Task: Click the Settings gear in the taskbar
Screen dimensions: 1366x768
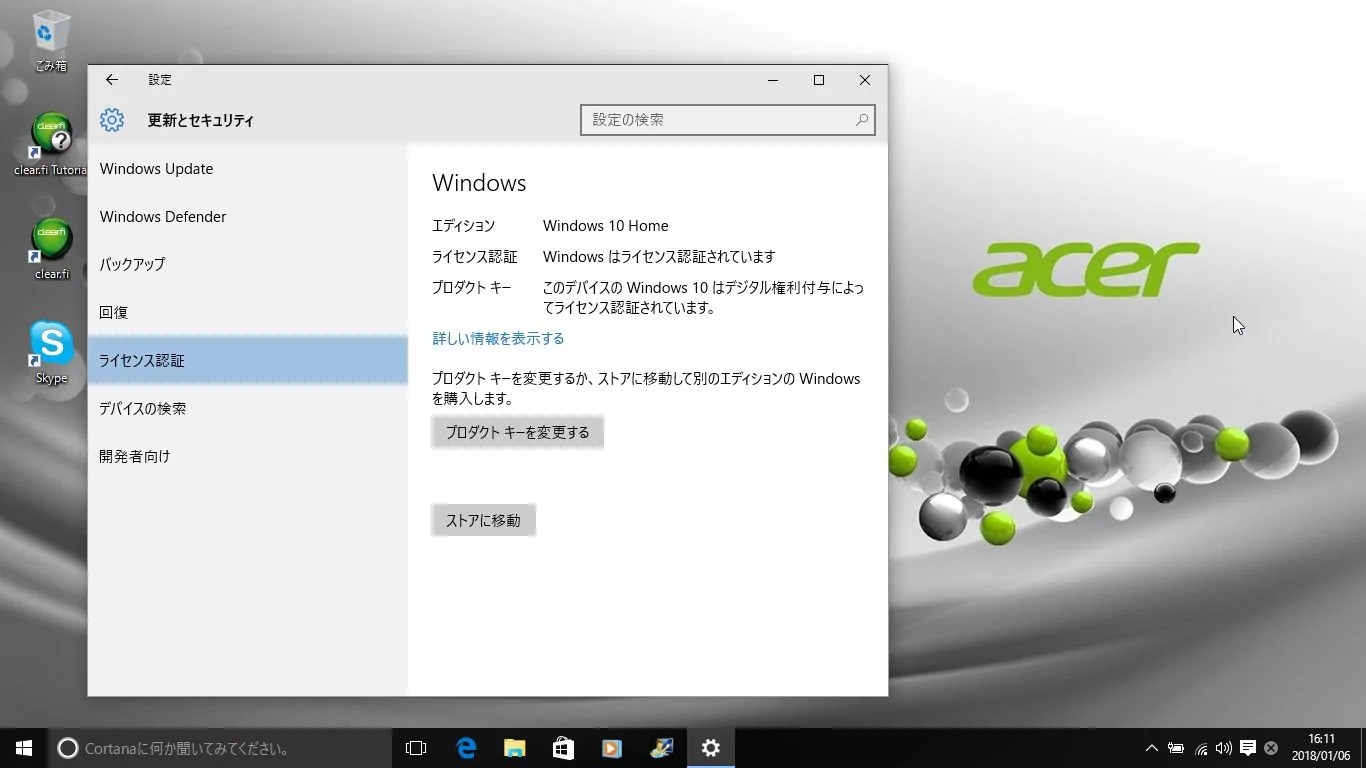Action: (710, 748)
